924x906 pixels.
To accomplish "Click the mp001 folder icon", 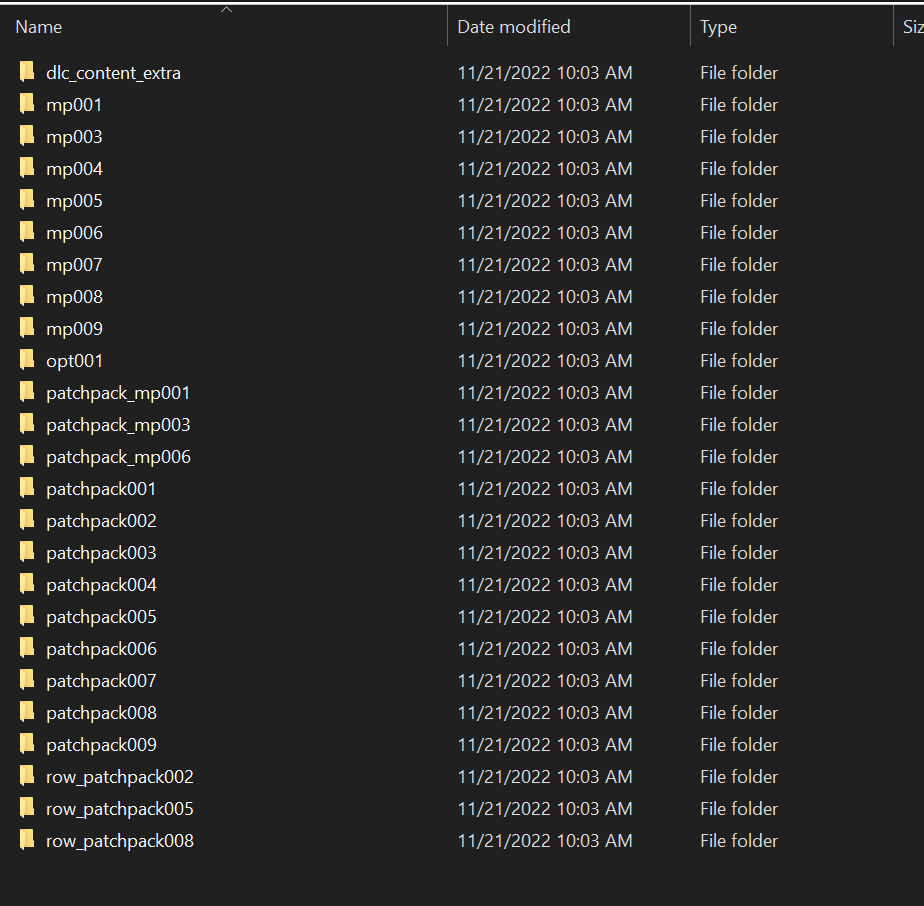I will [x=27, y=104].
